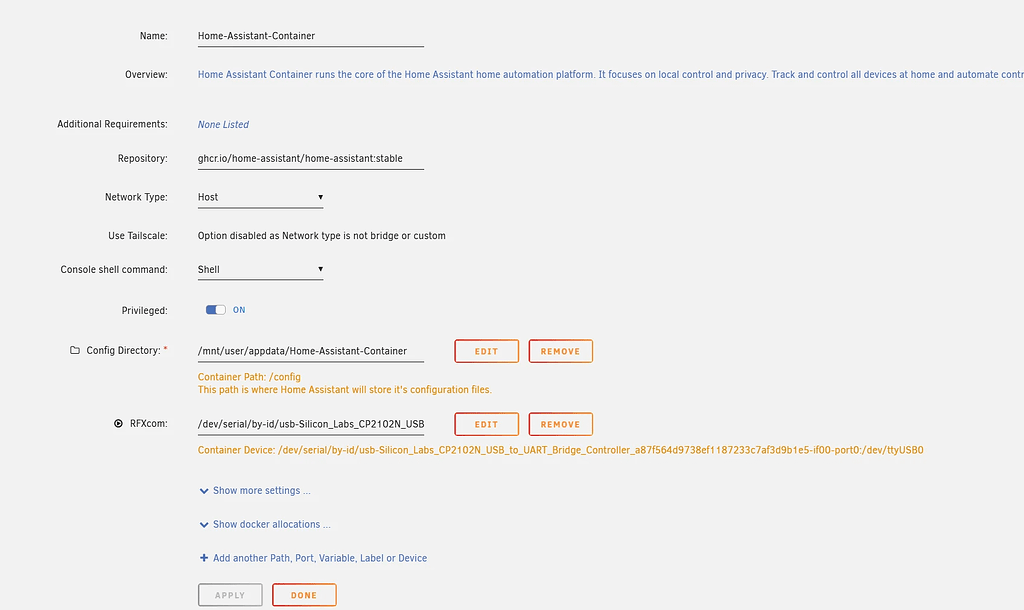Click the DONE button

pos(304,594)
